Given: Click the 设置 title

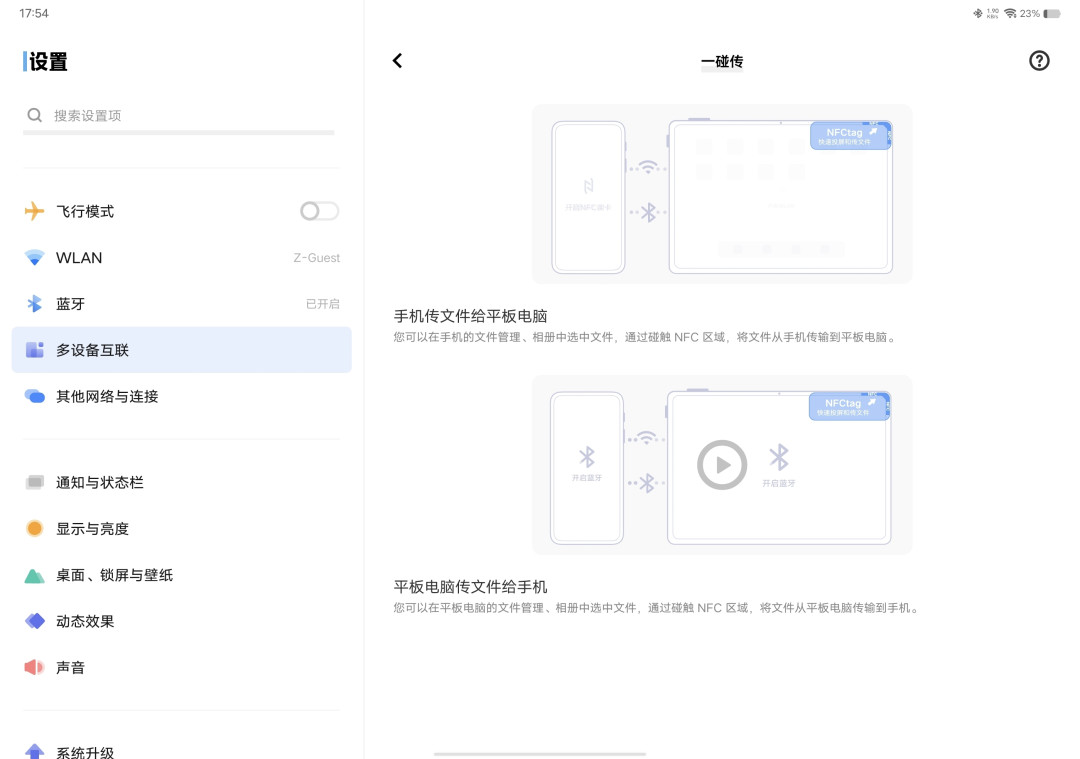Looking at the screenshot, I should click(x=48, y=61).
